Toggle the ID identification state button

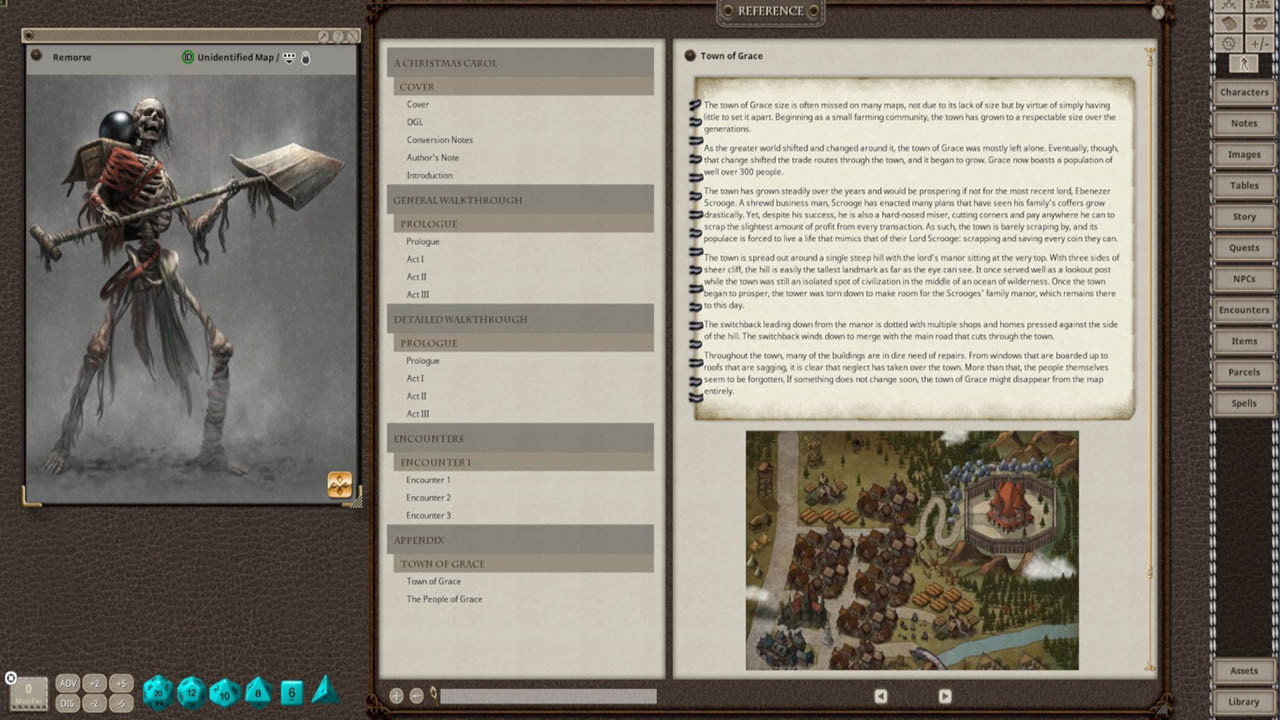(x=188, y=57)
